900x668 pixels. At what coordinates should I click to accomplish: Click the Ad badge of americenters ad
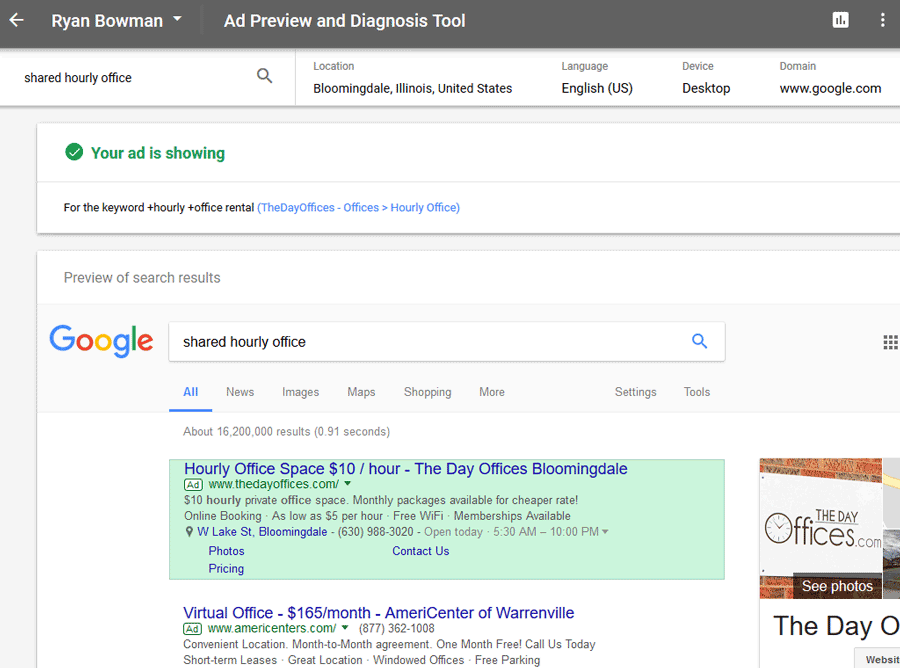coord(192,629)
